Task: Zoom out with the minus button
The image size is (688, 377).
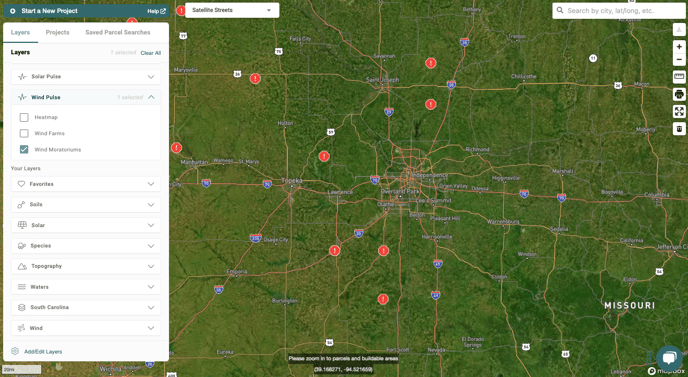Action: pos(679,59)
